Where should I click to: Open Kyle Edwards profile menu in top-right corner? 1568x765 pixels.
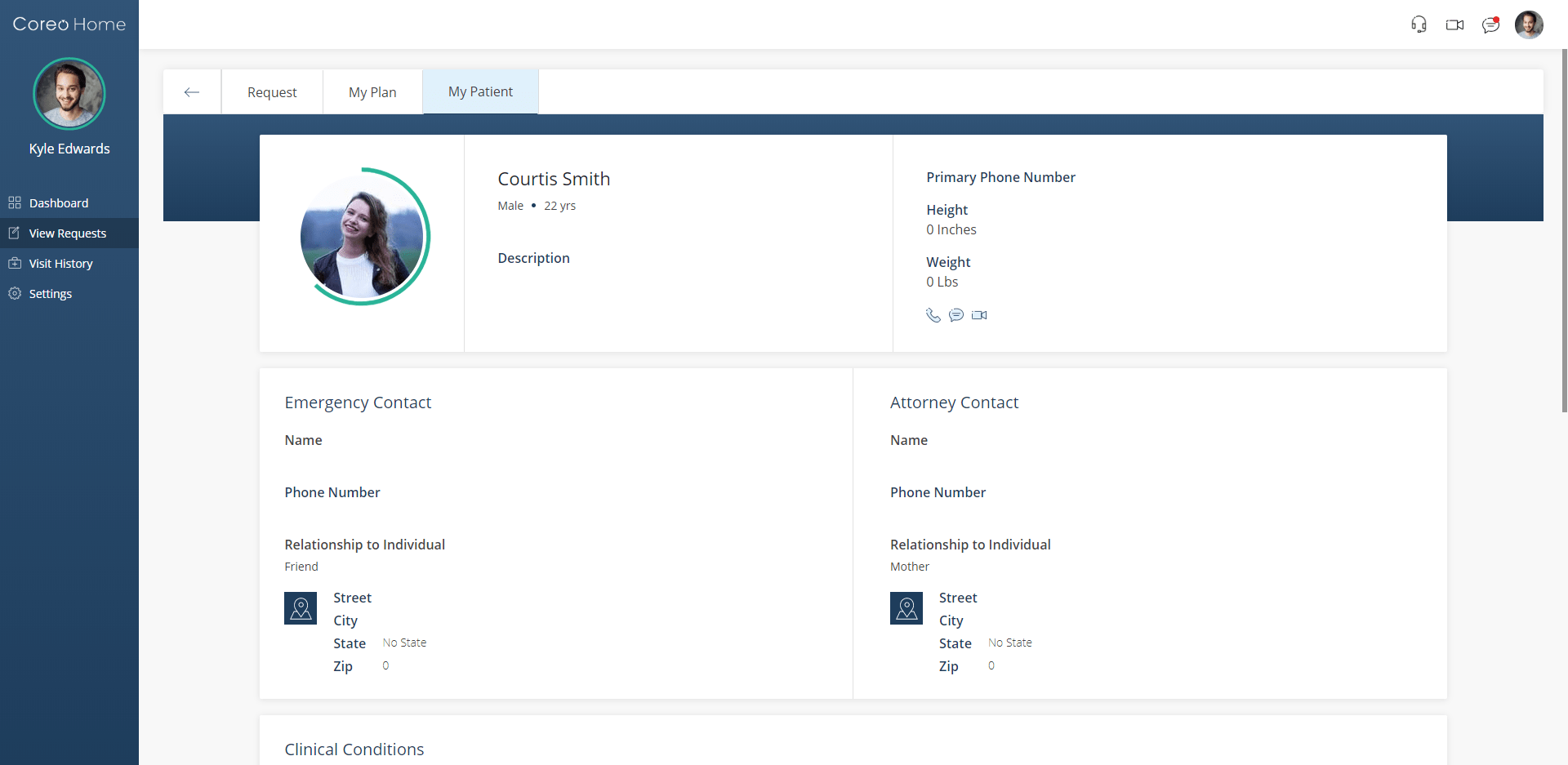tap(1529, 24)
